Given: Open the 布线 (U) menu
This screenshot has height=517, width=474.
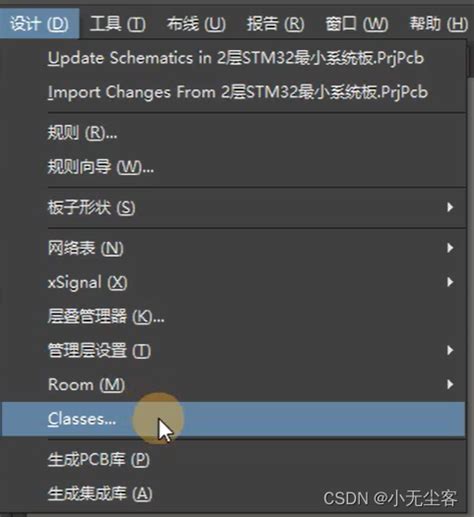Looking at the screenshot, I should [x=196, y=24].
